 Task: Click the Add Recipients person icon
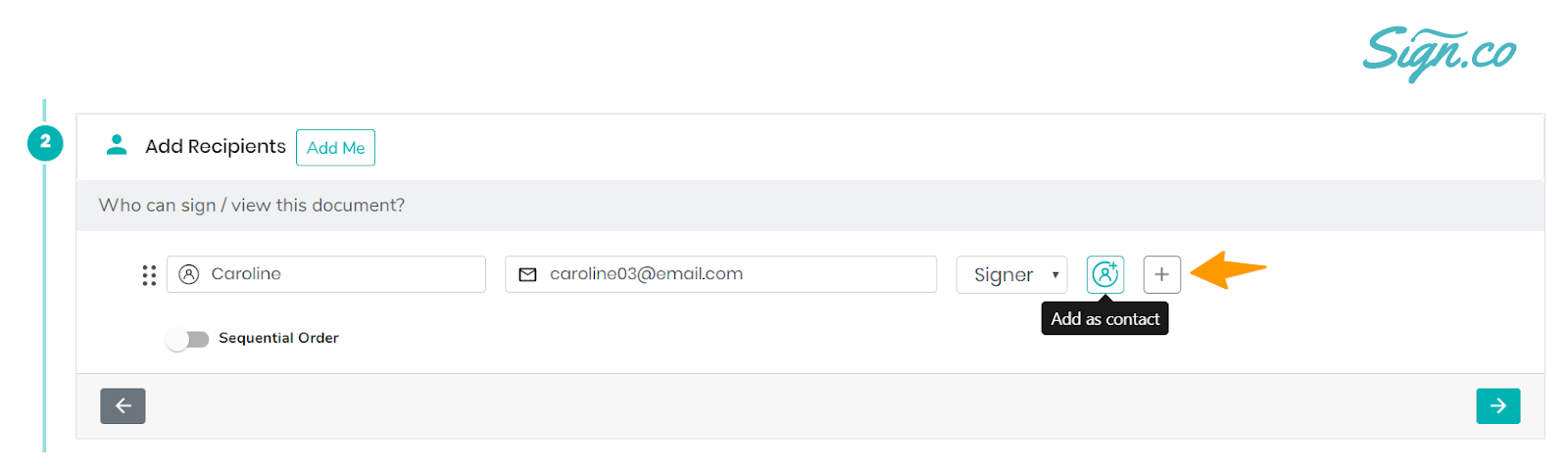(x=117, y=145)
